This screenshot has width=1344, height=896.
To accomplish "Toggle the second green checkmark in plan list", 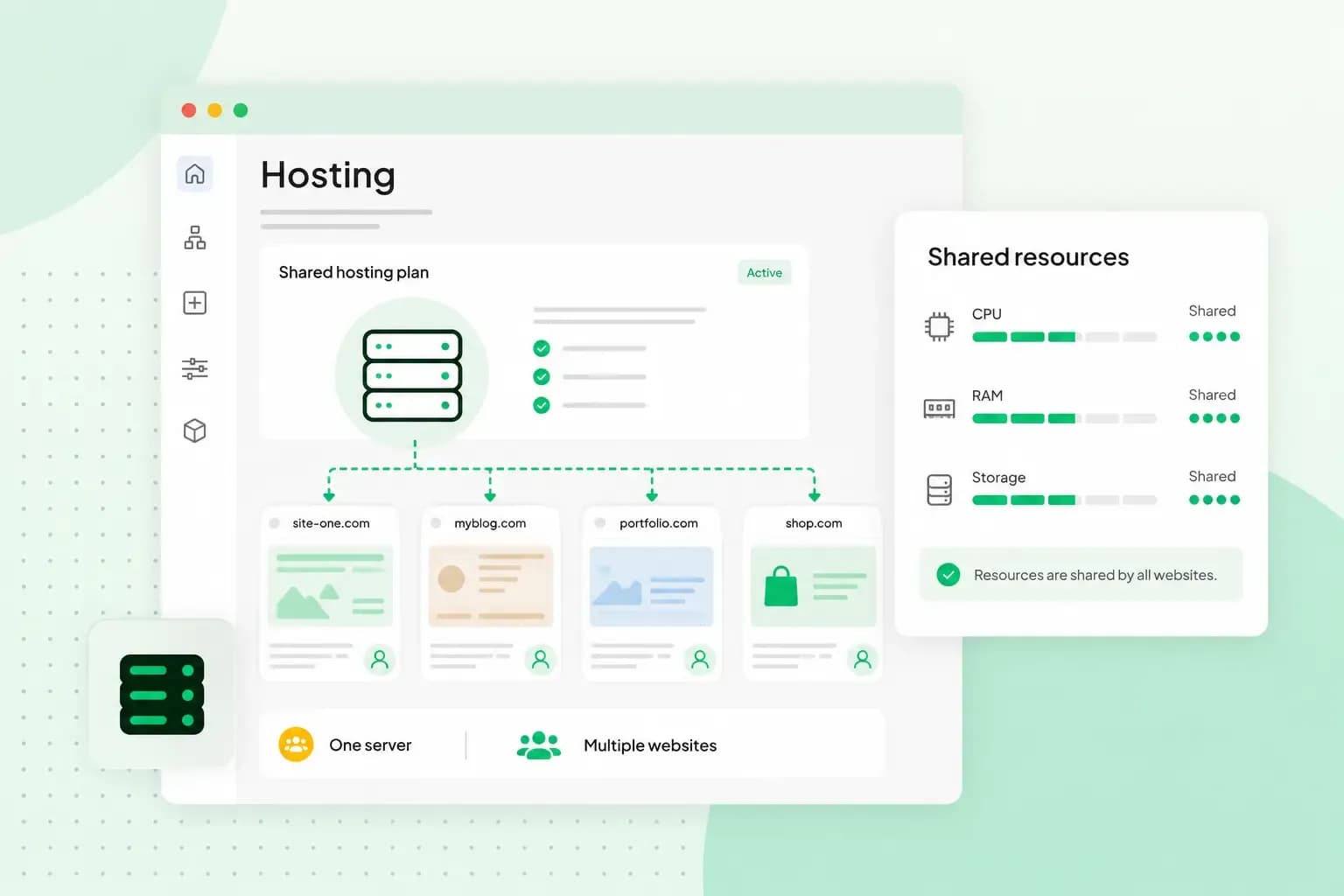I will pyautogui.click(x=542, y=377).
